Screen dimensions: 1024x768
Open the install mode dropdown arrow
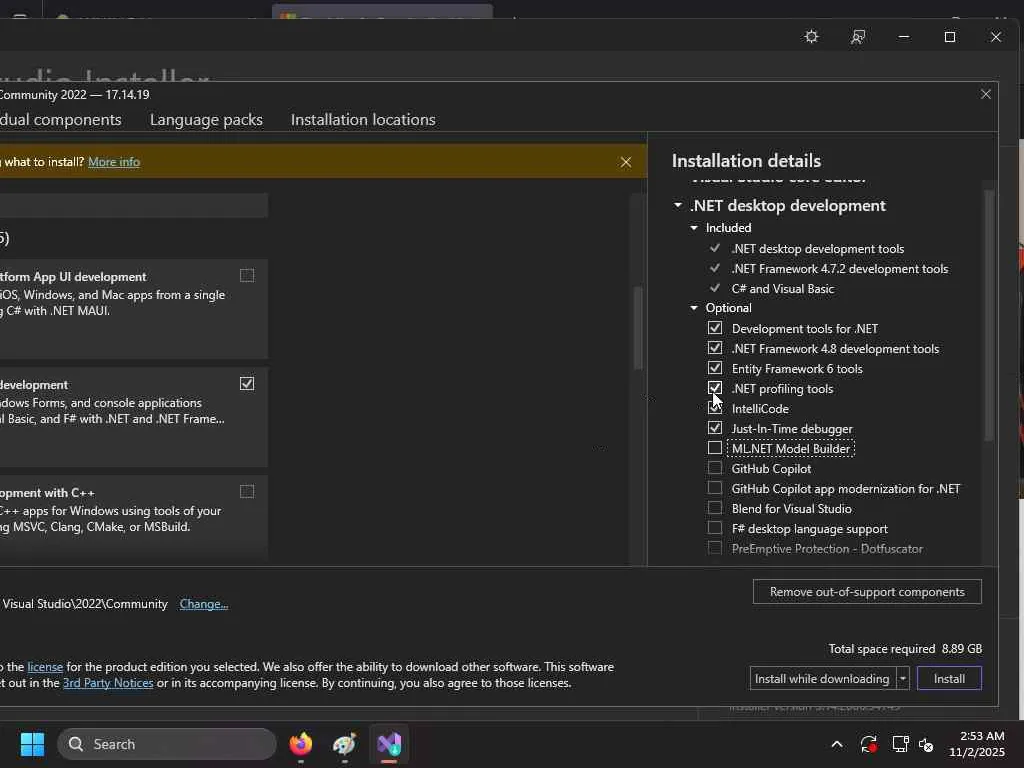coord(903,679)
